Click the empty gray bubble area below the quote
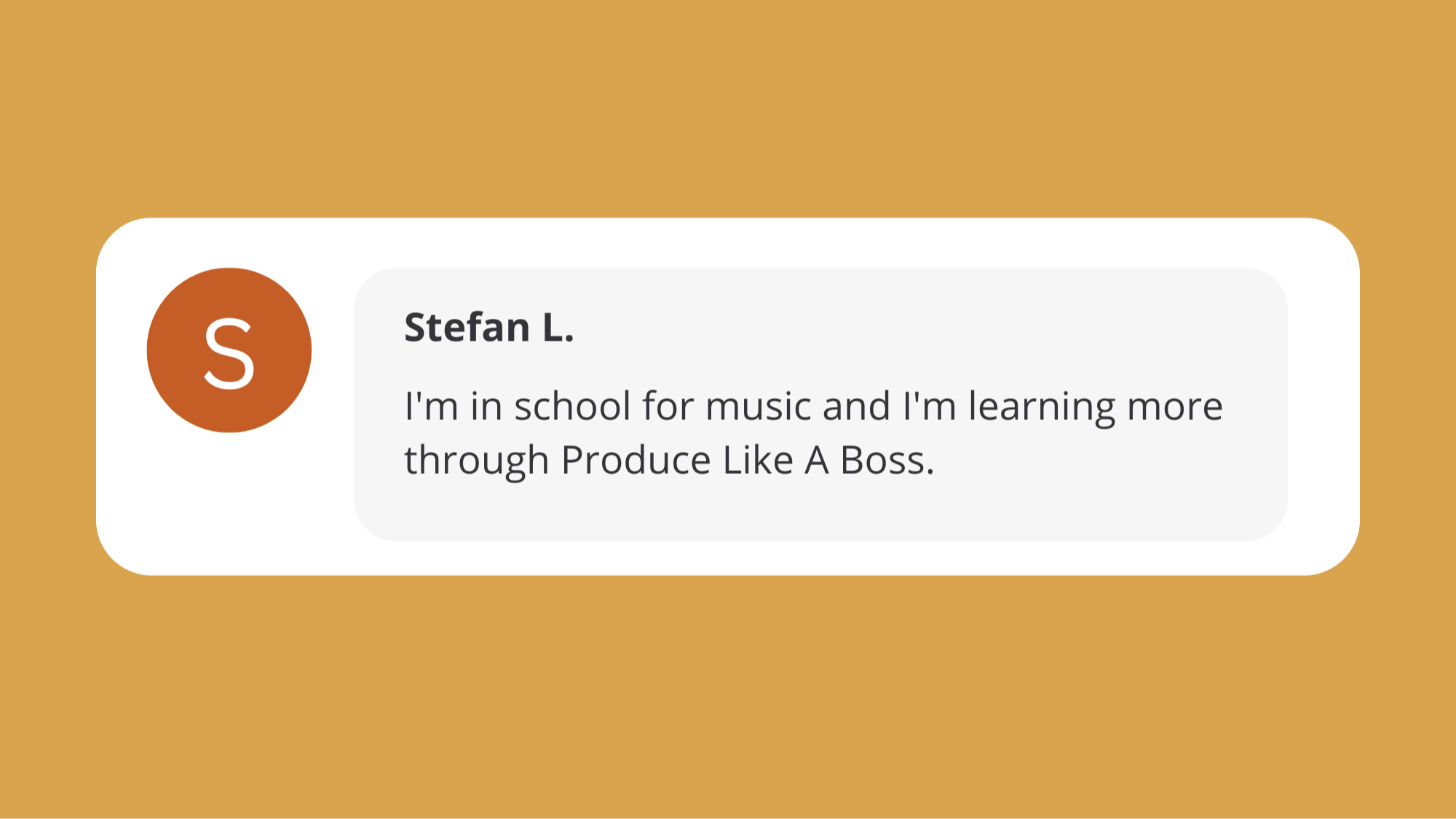 [x=820, y=513]
